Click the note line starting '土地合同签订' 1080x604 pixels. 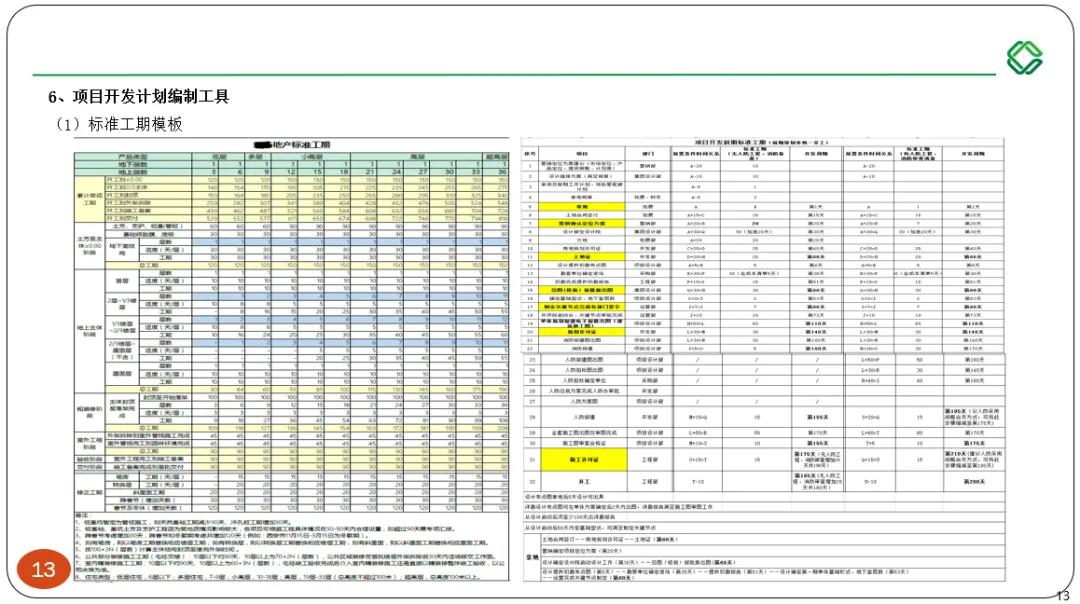point(610,539)
